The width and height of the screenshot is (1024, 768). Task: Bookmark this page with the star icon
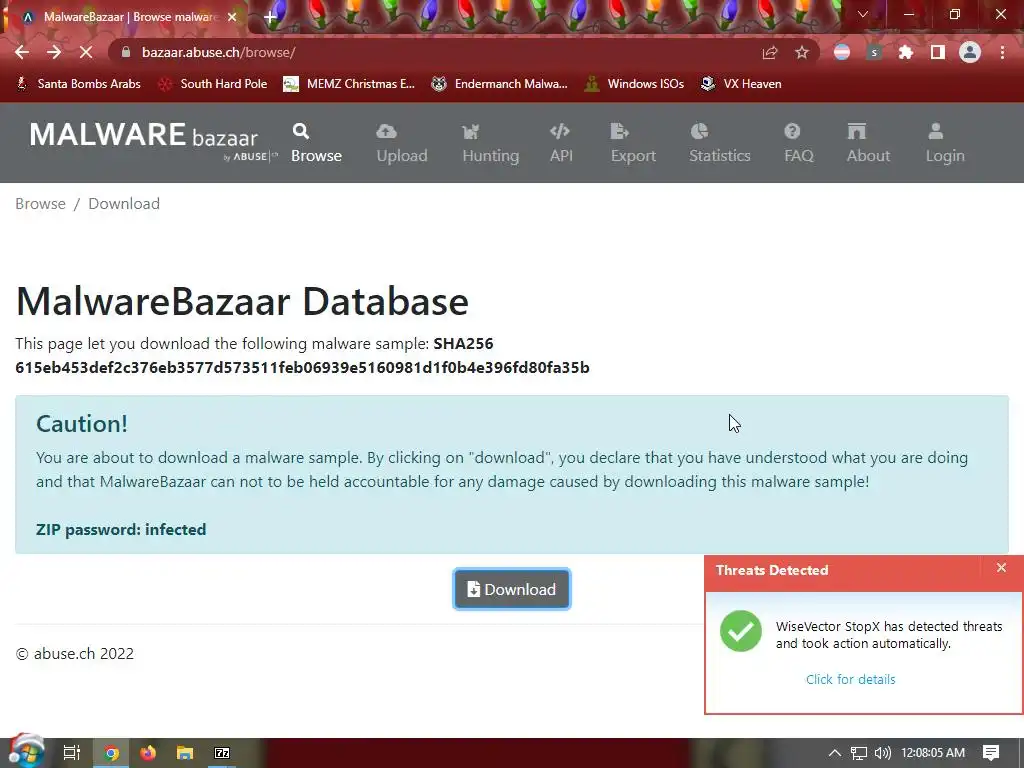point(802,52)
